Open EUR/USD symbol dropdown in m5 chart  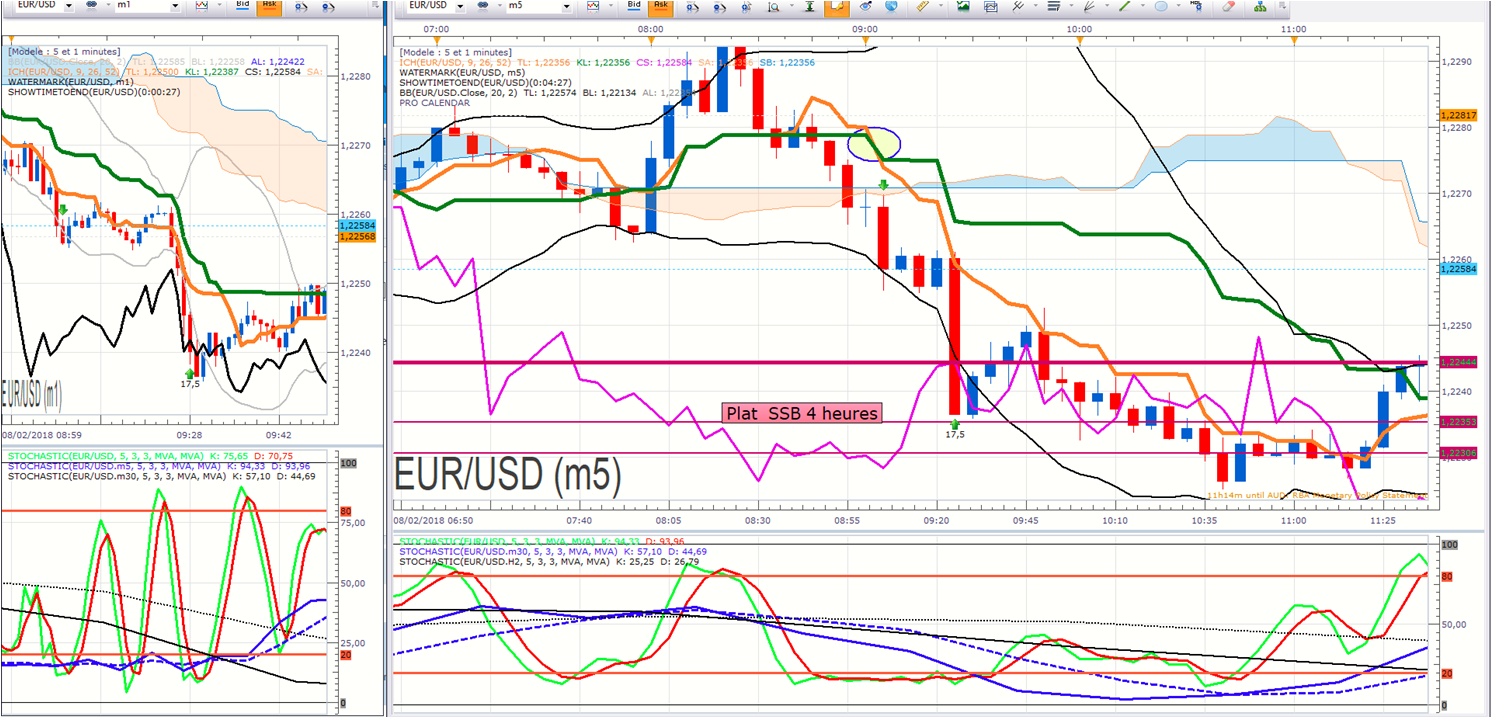click(460, 7)
